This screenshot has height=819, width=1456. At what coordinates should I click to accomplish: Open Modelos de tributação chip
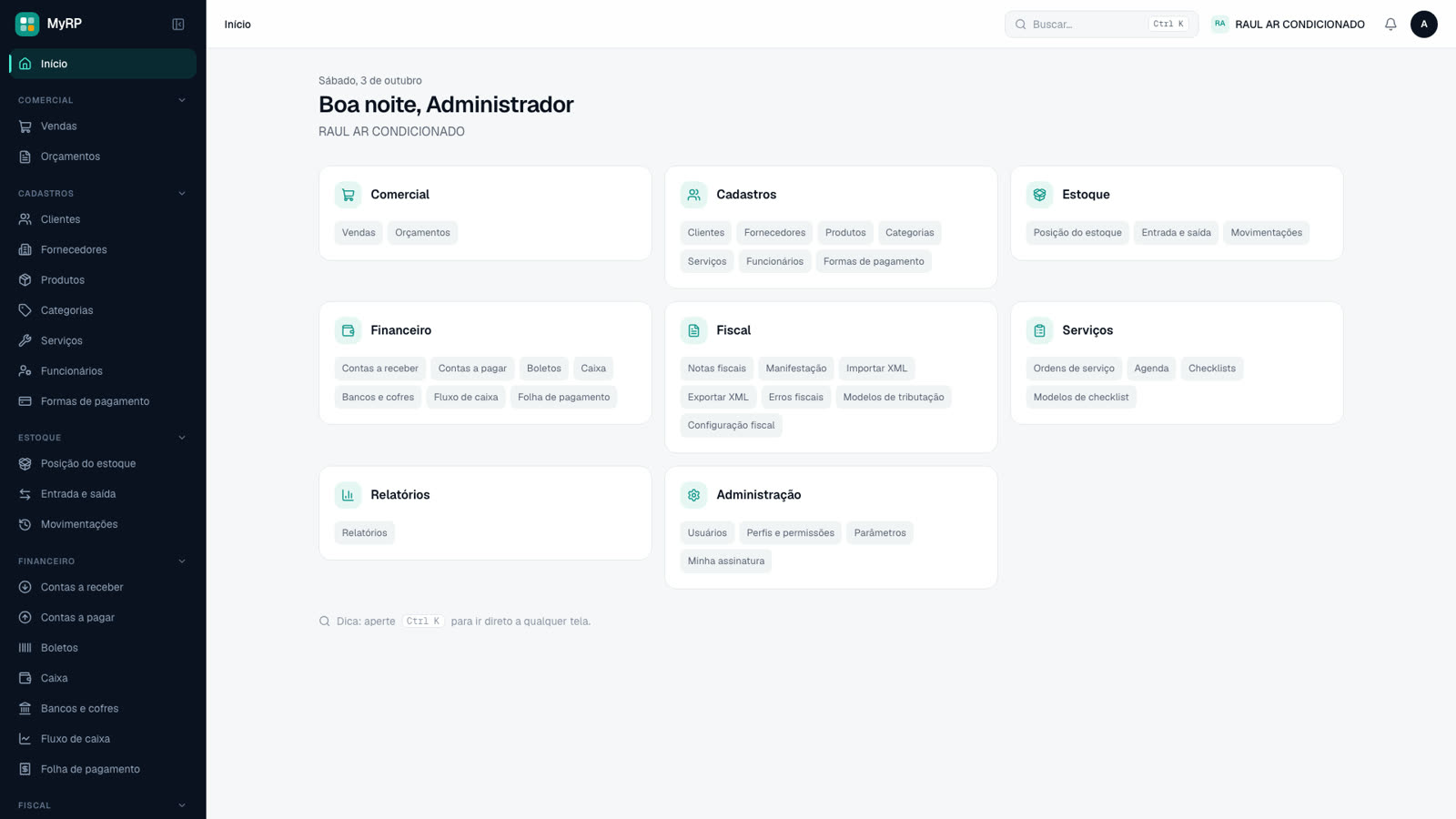(x=894, y=398)
